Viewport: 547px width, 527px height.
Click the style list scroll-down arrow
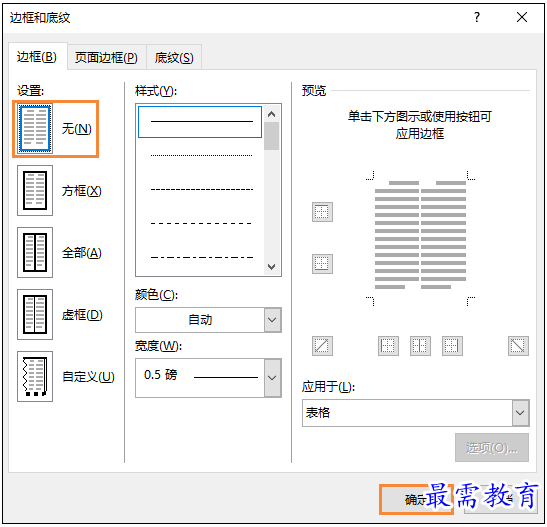point(271,267)
